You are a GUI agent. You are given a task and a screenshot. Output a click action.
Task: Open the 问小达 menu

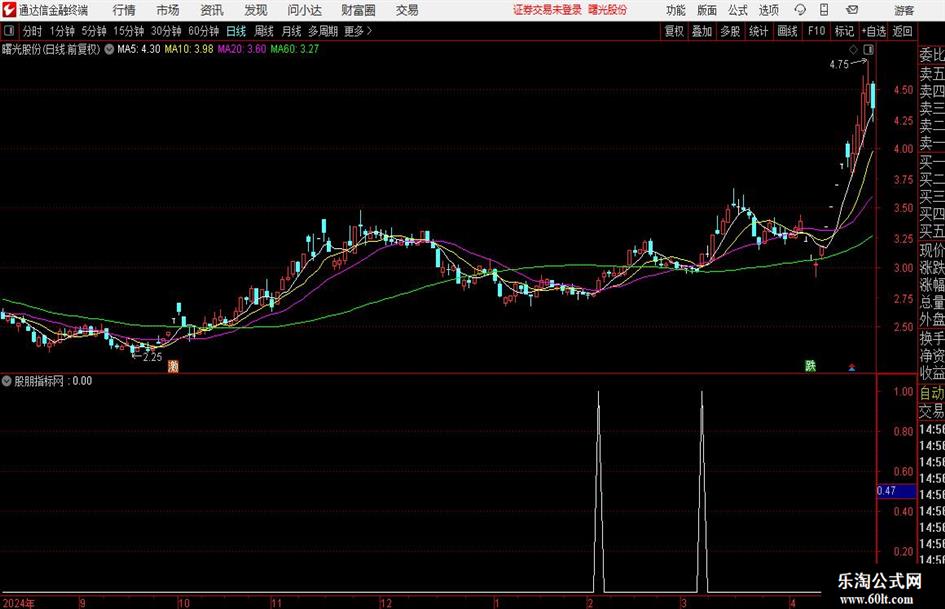coord(304,10)
